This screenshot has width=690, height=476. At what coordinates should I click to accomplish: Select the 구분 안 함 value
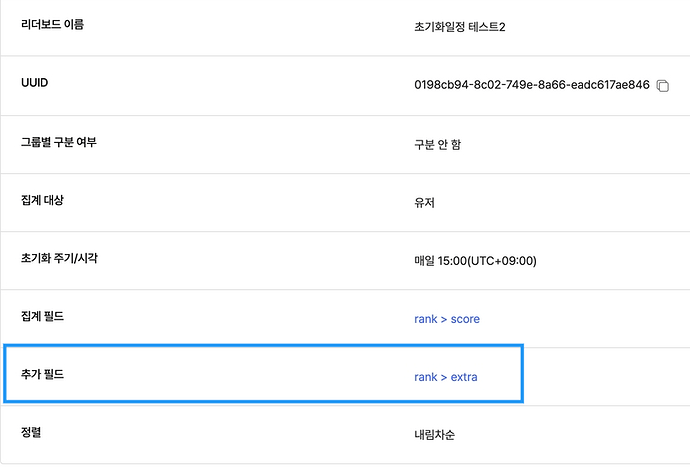pos(437,145)
